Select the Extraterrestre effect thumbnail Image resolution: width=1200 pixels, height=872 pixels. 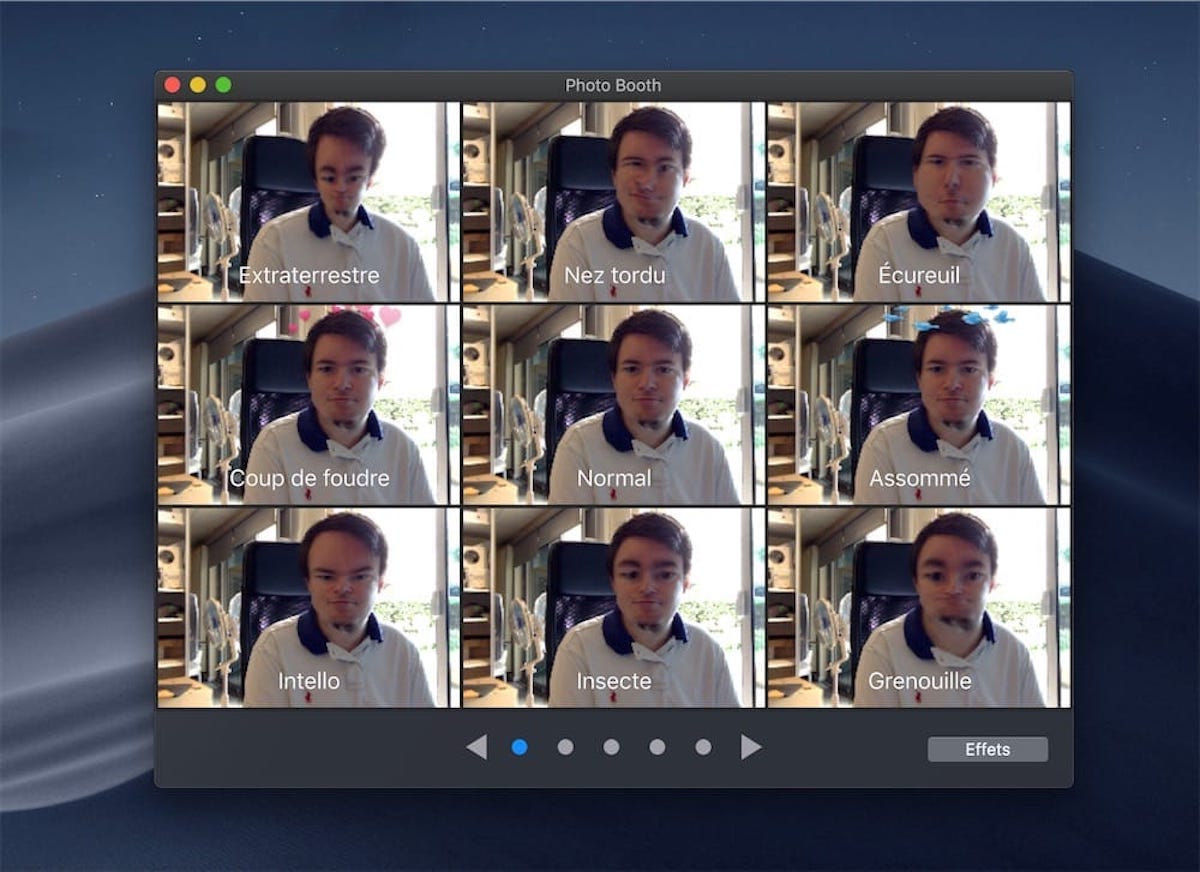point(308,202)
